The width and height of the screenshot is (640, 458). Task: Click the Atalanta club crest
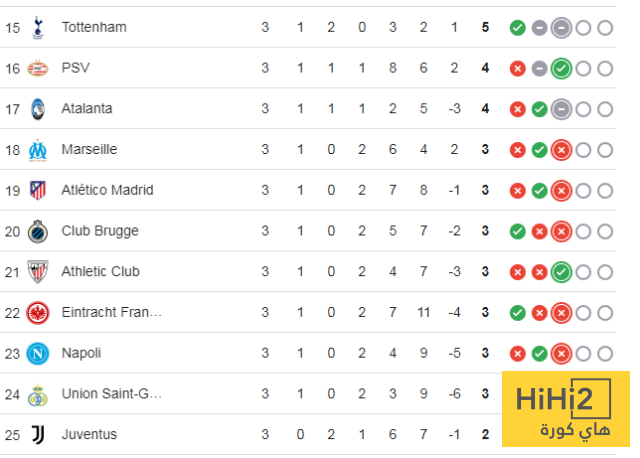39,109
